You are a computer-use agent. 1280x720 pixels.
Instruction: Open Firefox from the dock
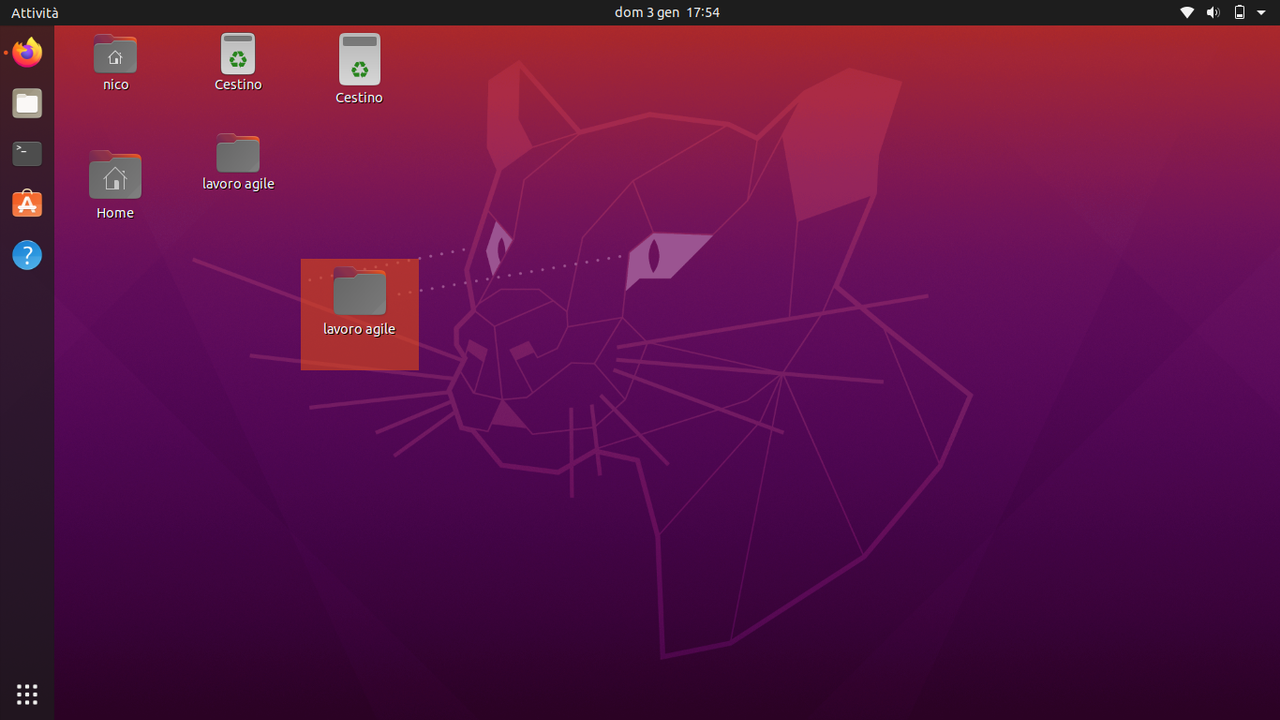point(26,52)
